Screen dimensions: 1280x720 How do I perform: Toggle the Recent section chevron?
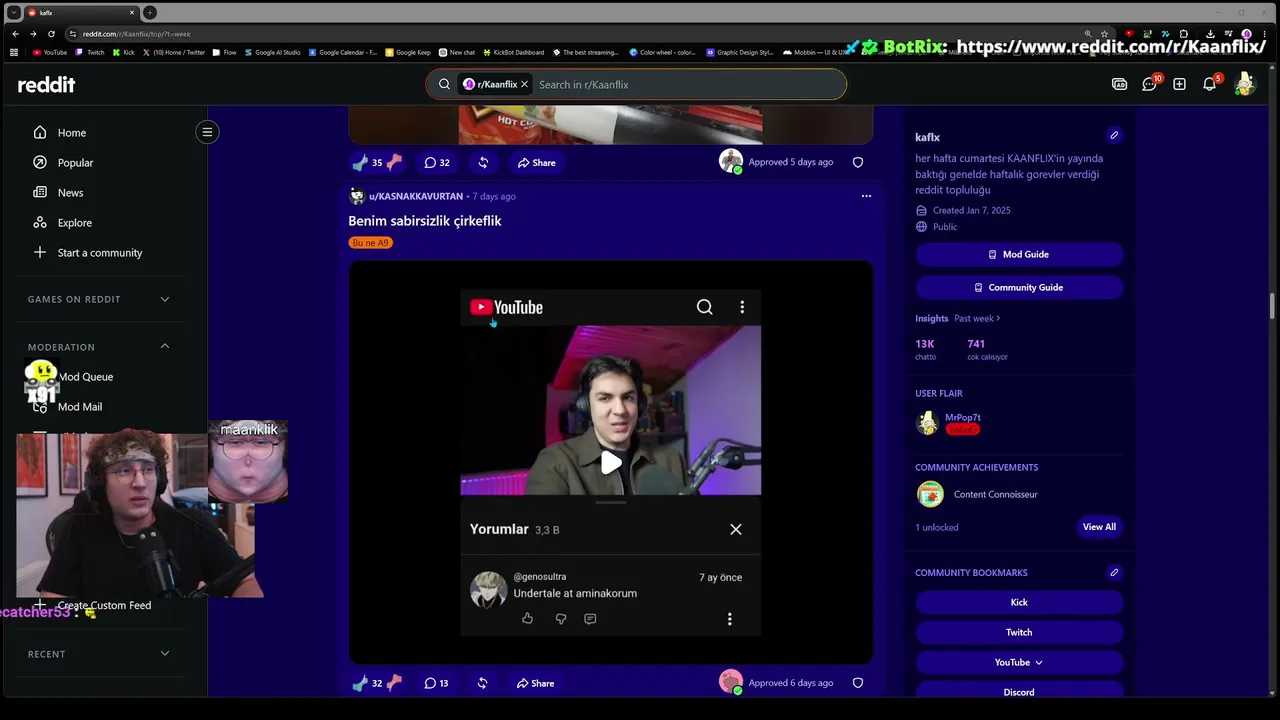click(x=165, y=654)
